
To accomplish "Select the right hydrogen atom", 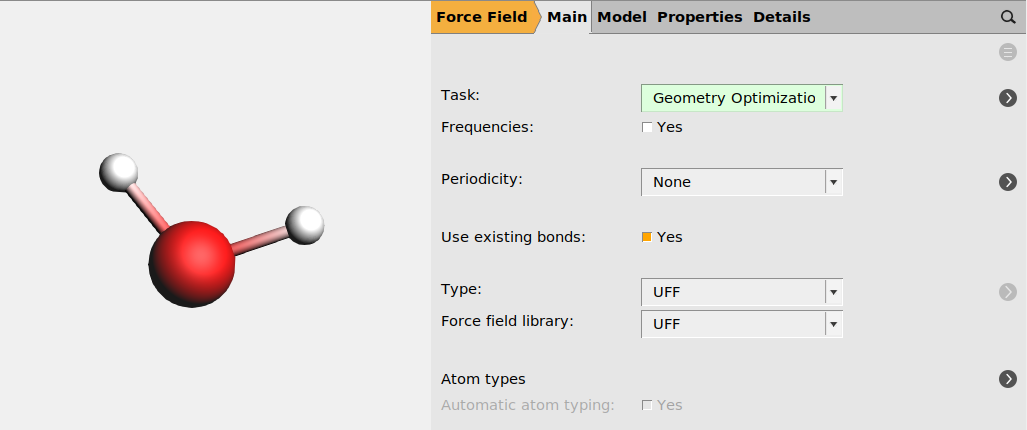I will [305, 225].
